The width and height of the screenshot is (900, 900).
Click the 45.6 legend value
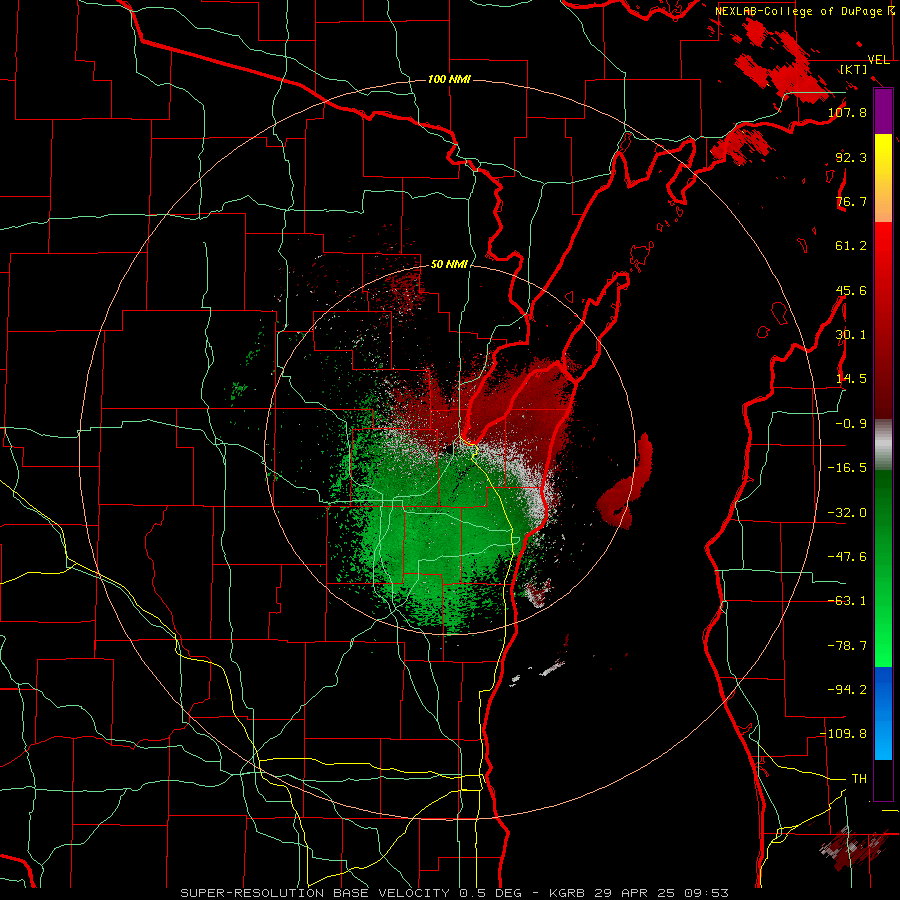coord(851,290)
